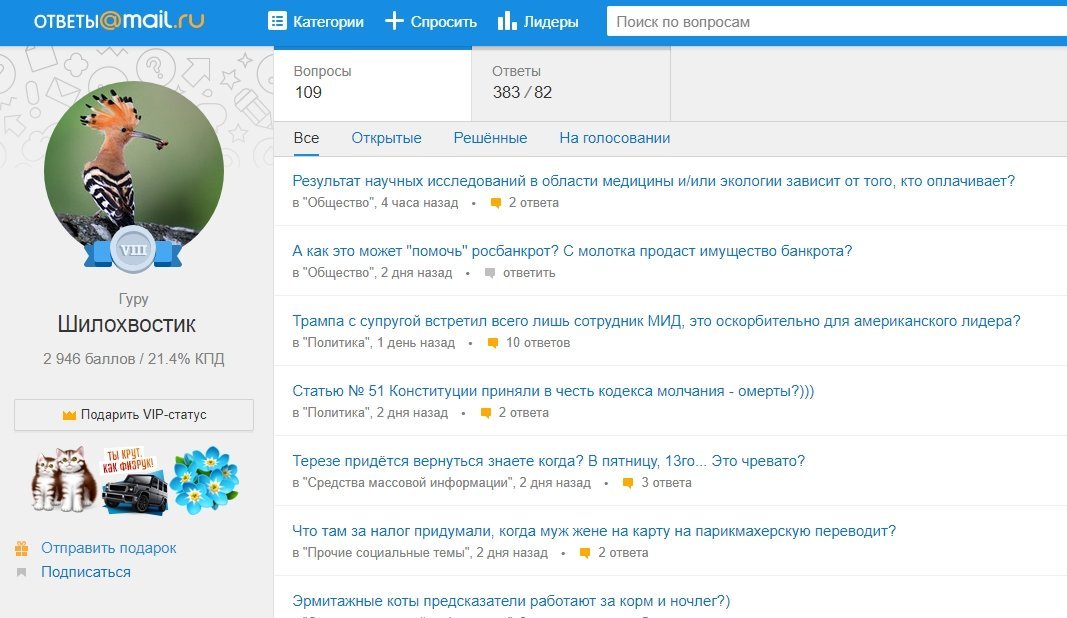Click the blue flowers gift image
1067x618 pixels.
click(x=203, y=480)
